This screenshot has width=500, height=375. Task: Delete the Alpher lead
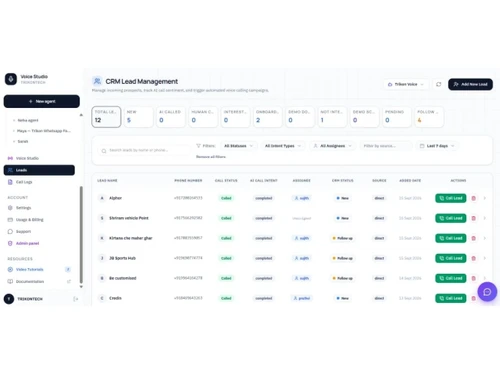point(473,198)
